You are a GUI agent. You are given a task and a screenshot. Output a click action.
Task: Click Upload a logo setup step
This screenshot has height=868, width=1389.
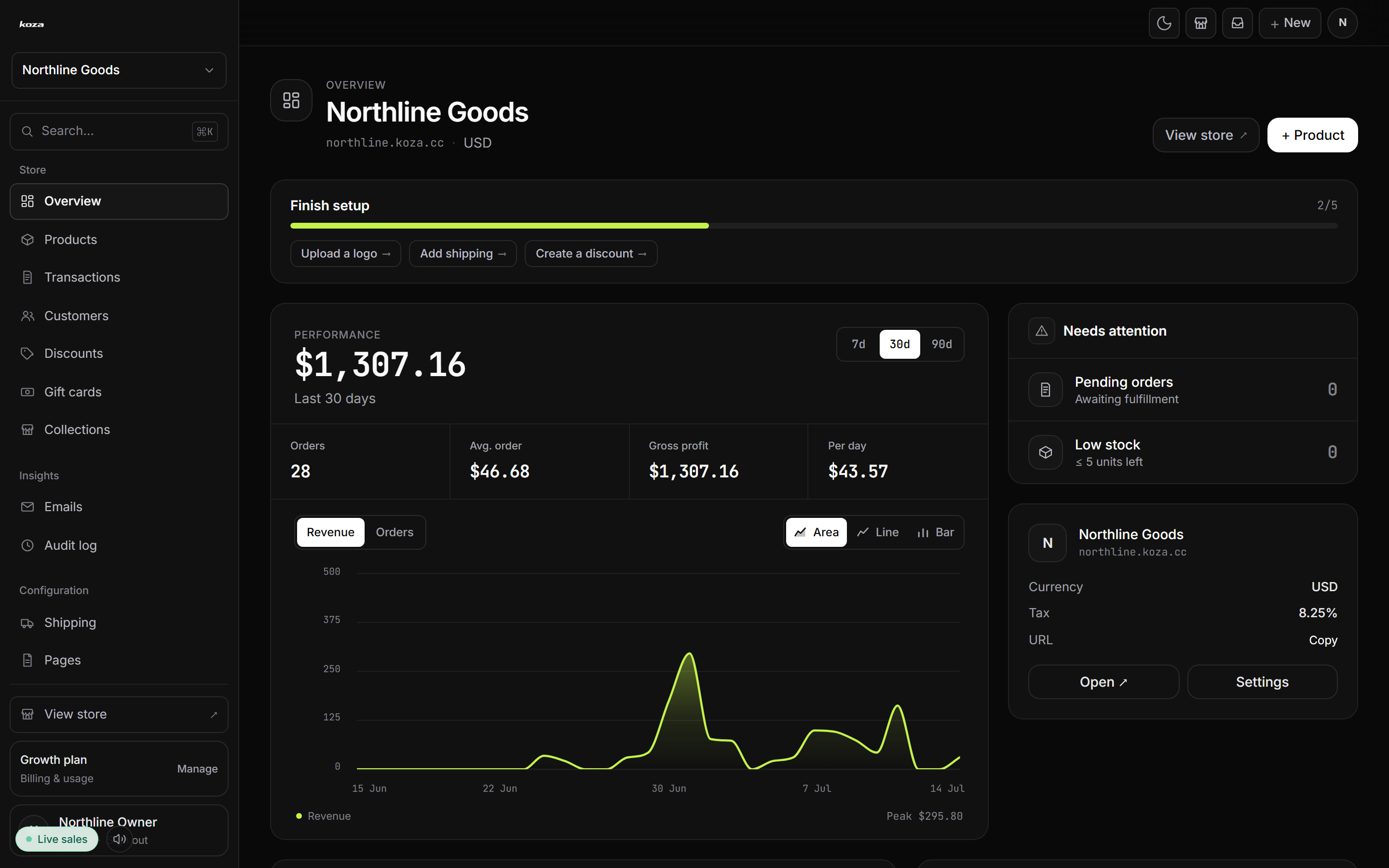[345, 254]
